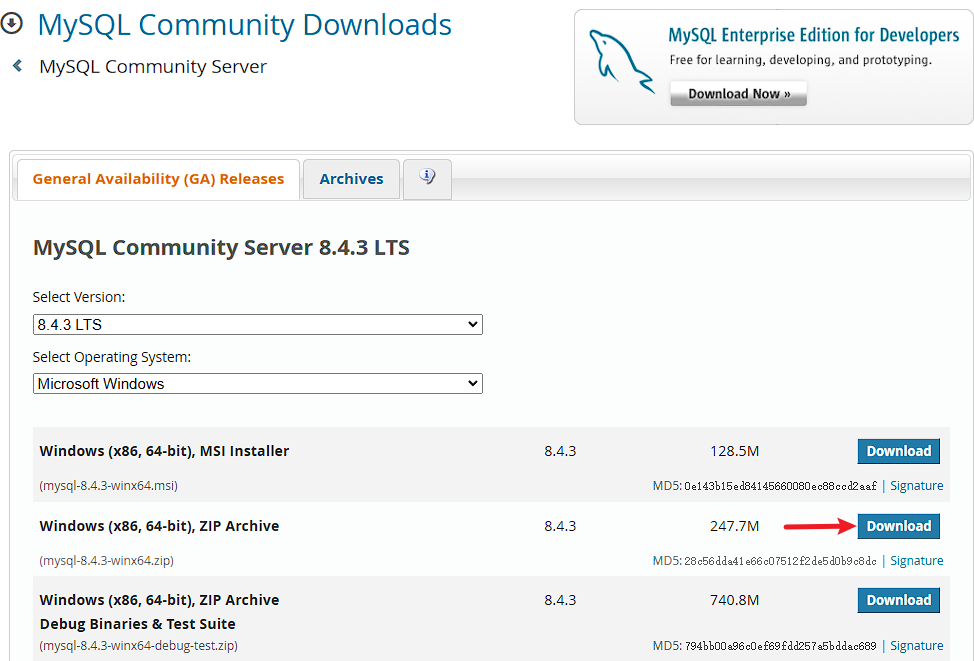
Task: Download the Debug Binaries & Test Suite ZIP
Action: (x=898, y=600)
